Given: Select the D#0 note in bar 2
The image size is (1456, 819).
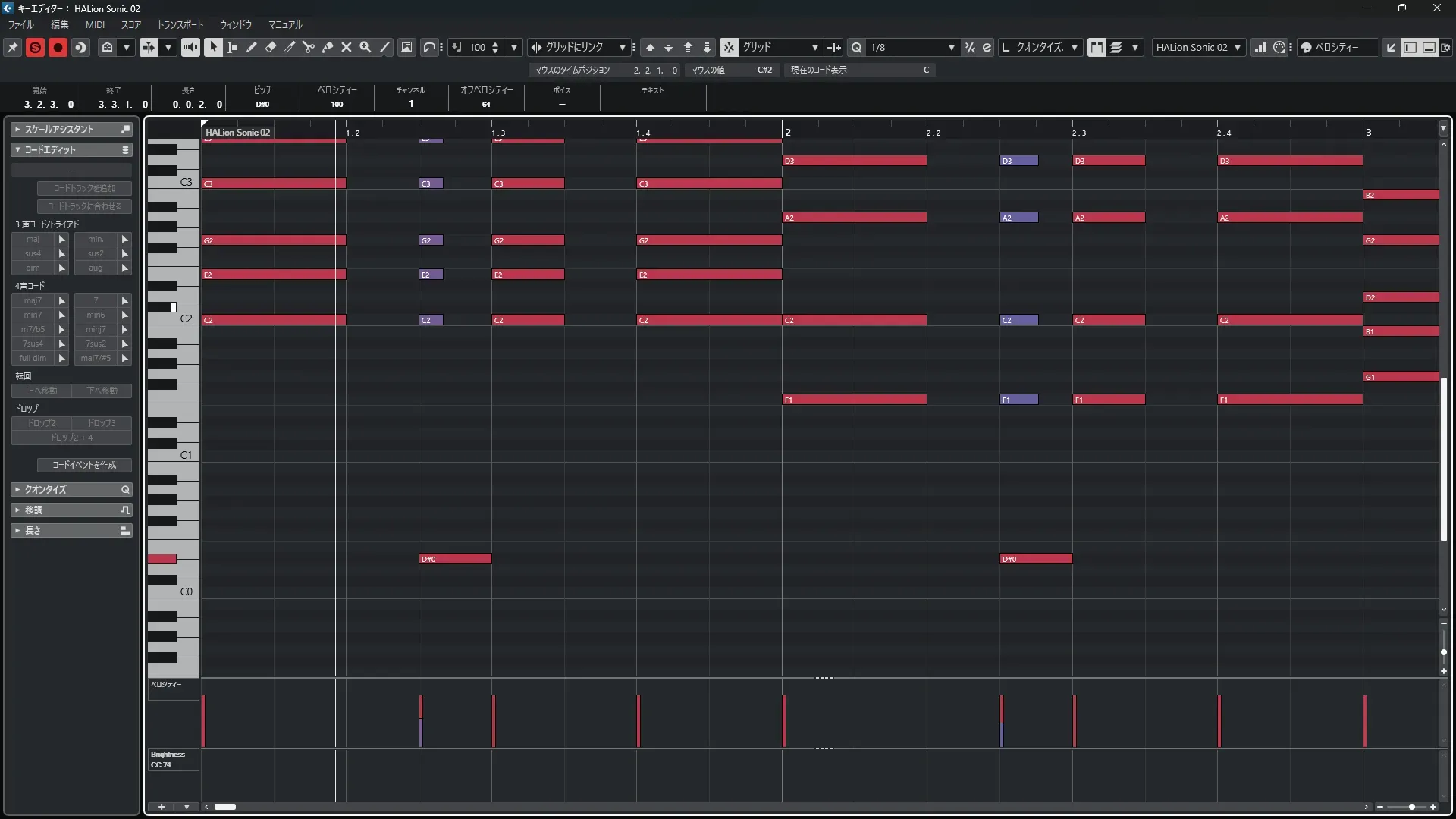Looking at the screenshot, I should [1035, 559].
